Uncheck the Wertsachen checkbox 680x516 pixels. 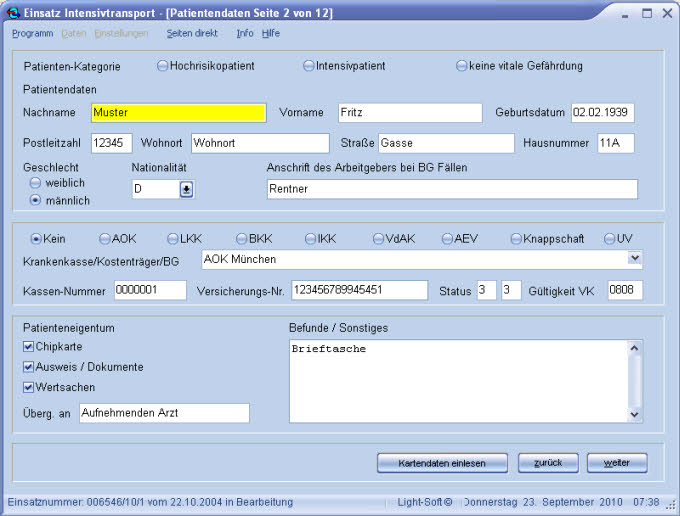pyautogui.click(x=28, y=387)
